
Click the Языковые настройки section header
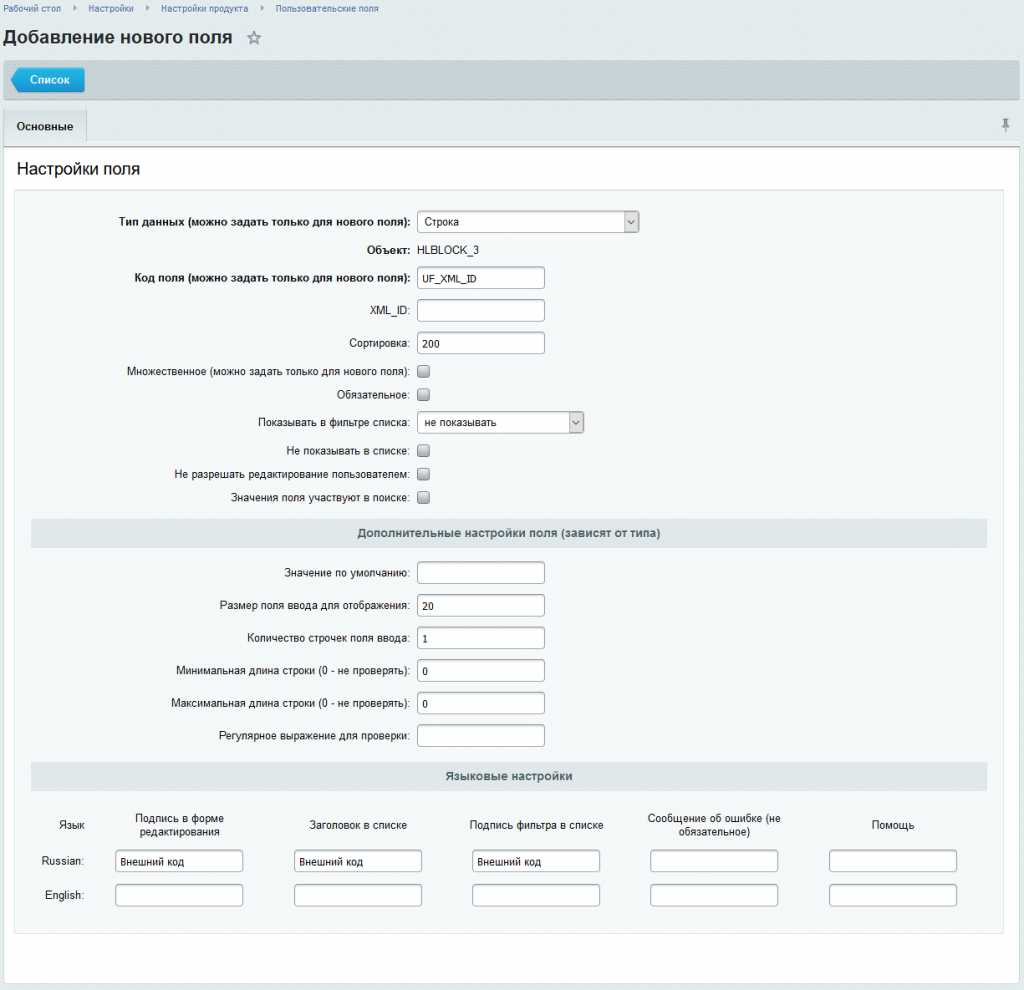point(509,776)
